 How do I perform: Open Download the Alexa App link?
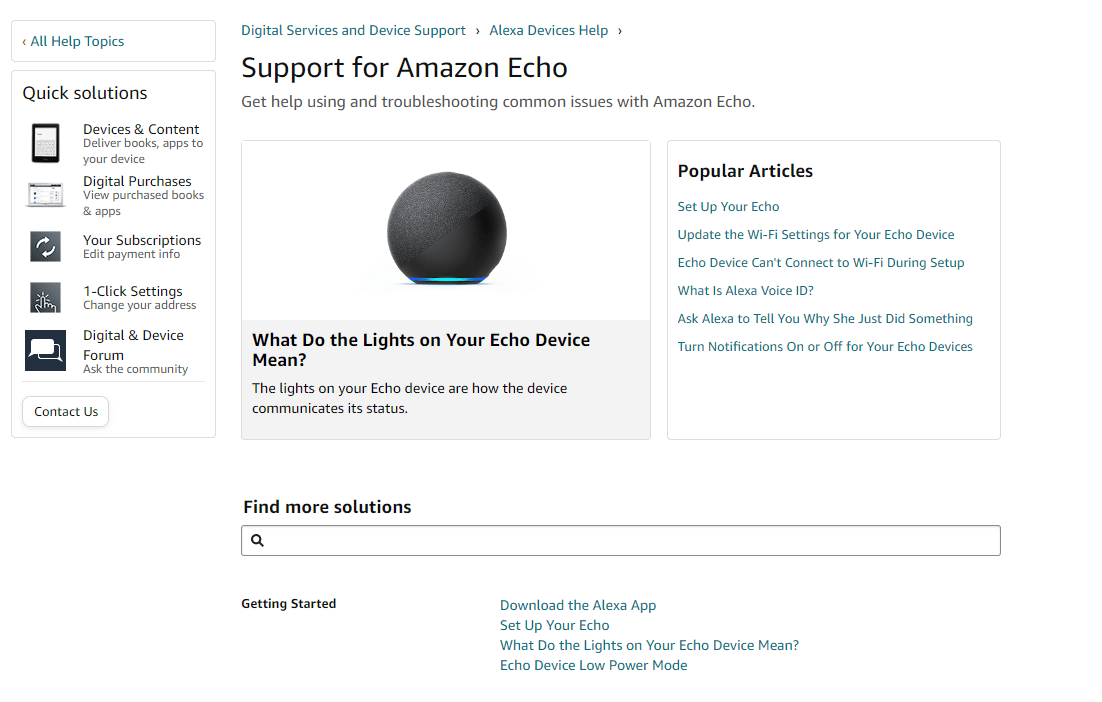pyautogui.click(x=578, y=605)
